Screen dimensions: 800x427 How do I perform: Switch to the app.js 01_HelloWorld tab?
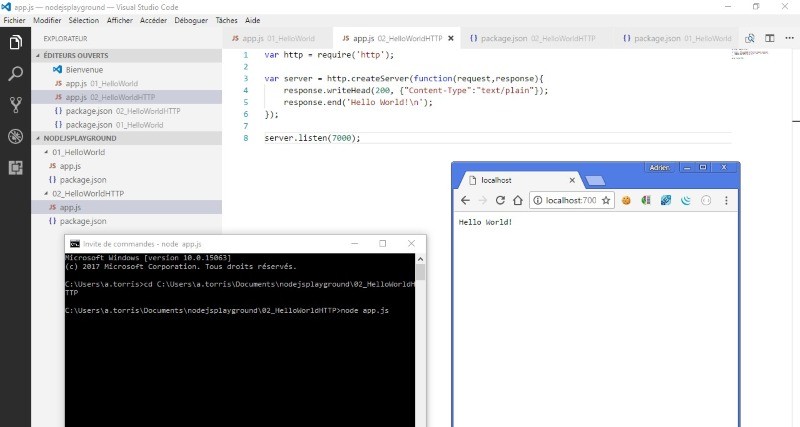273,38
